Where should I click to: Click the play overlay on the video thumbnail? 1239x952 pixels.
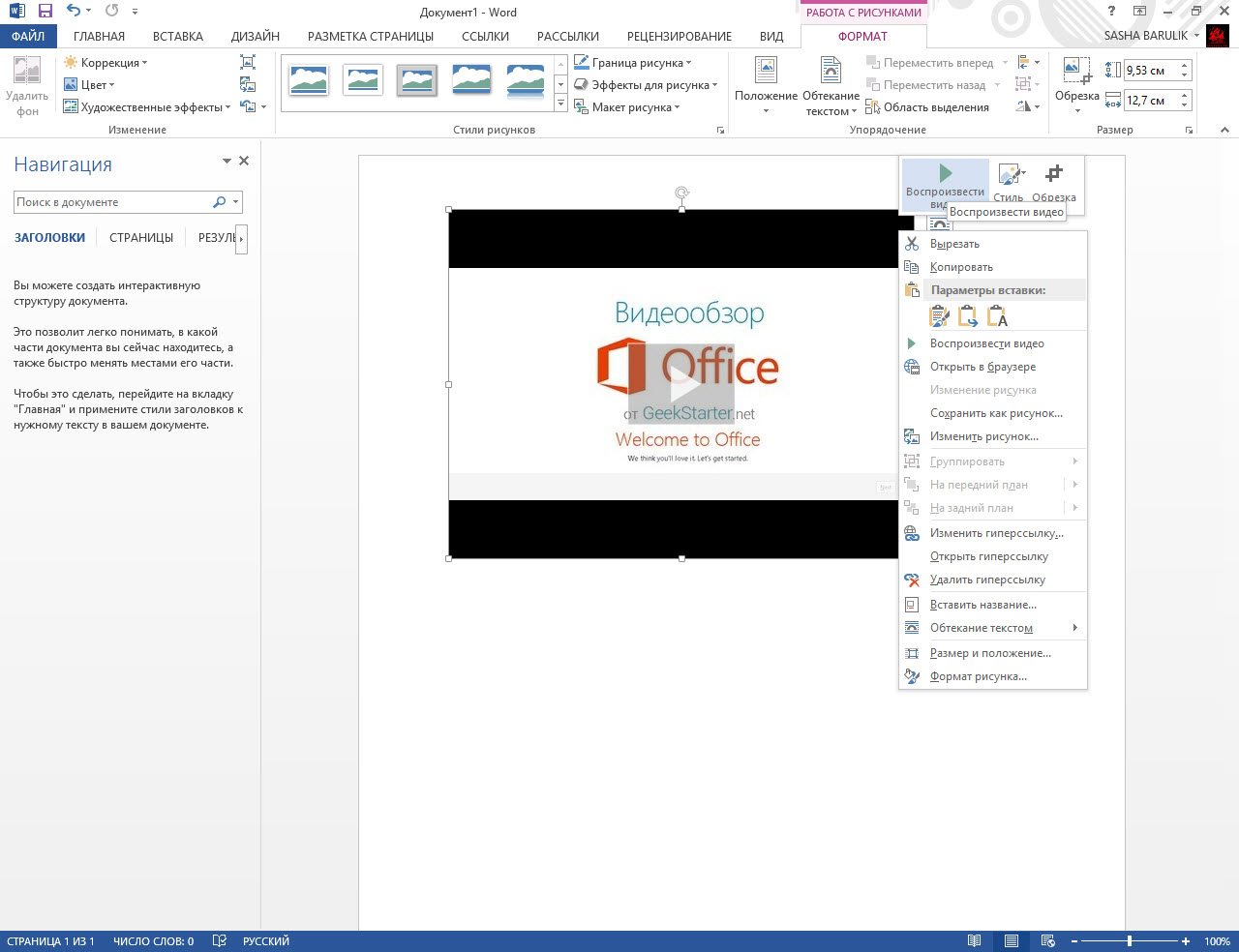681,383
